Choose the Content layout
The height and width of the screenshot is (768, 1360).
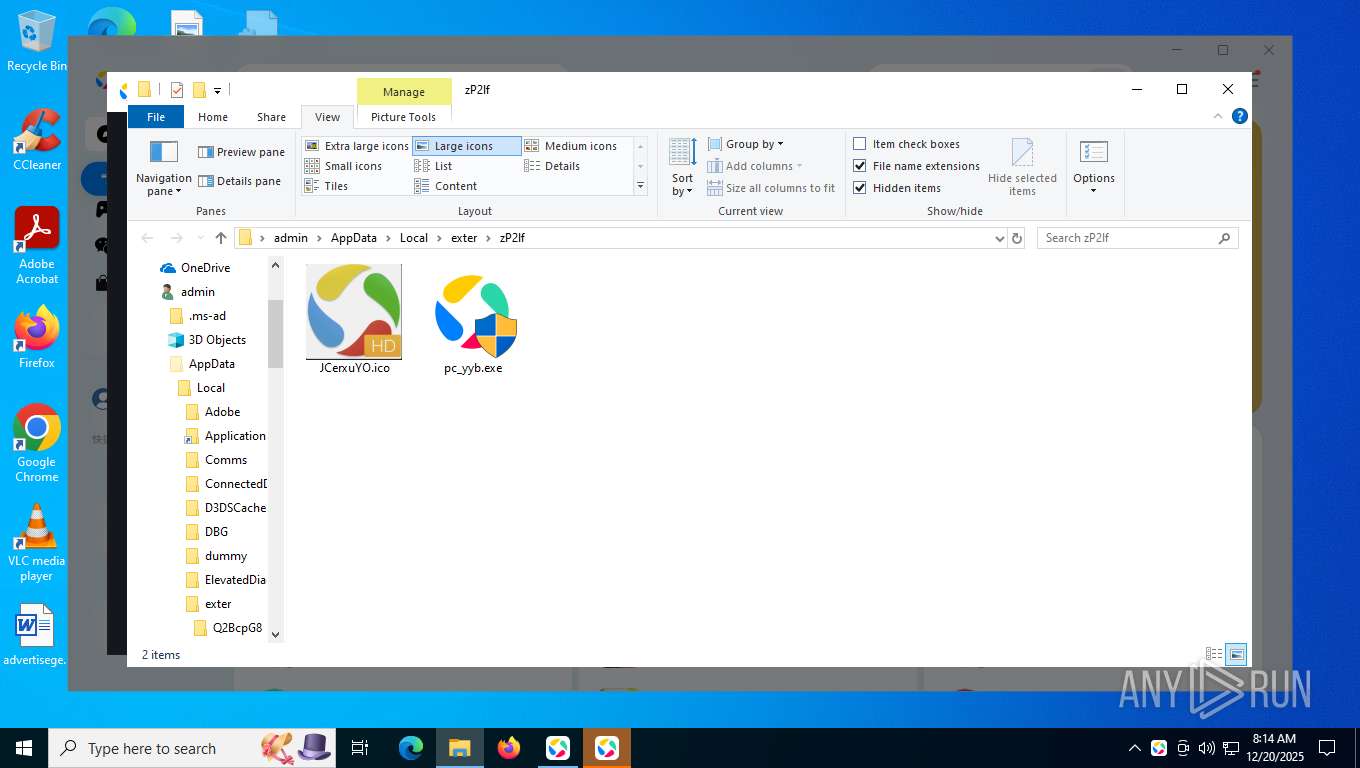(x=446, y=186)
